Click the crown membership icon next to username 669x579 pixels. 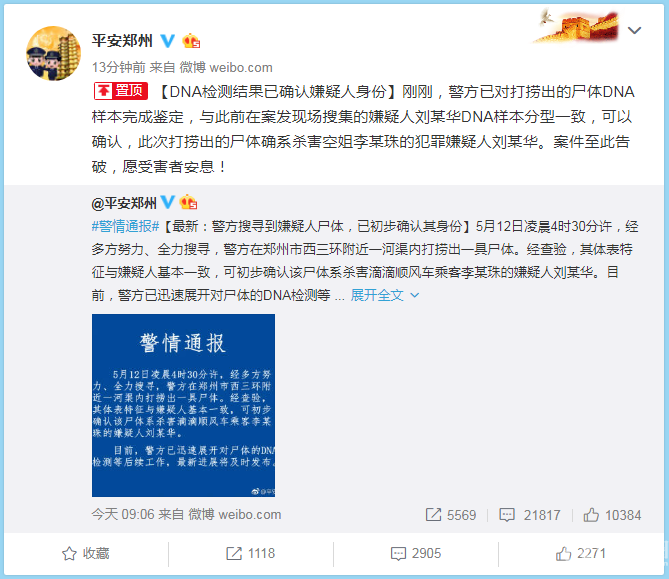click(191, 41)
